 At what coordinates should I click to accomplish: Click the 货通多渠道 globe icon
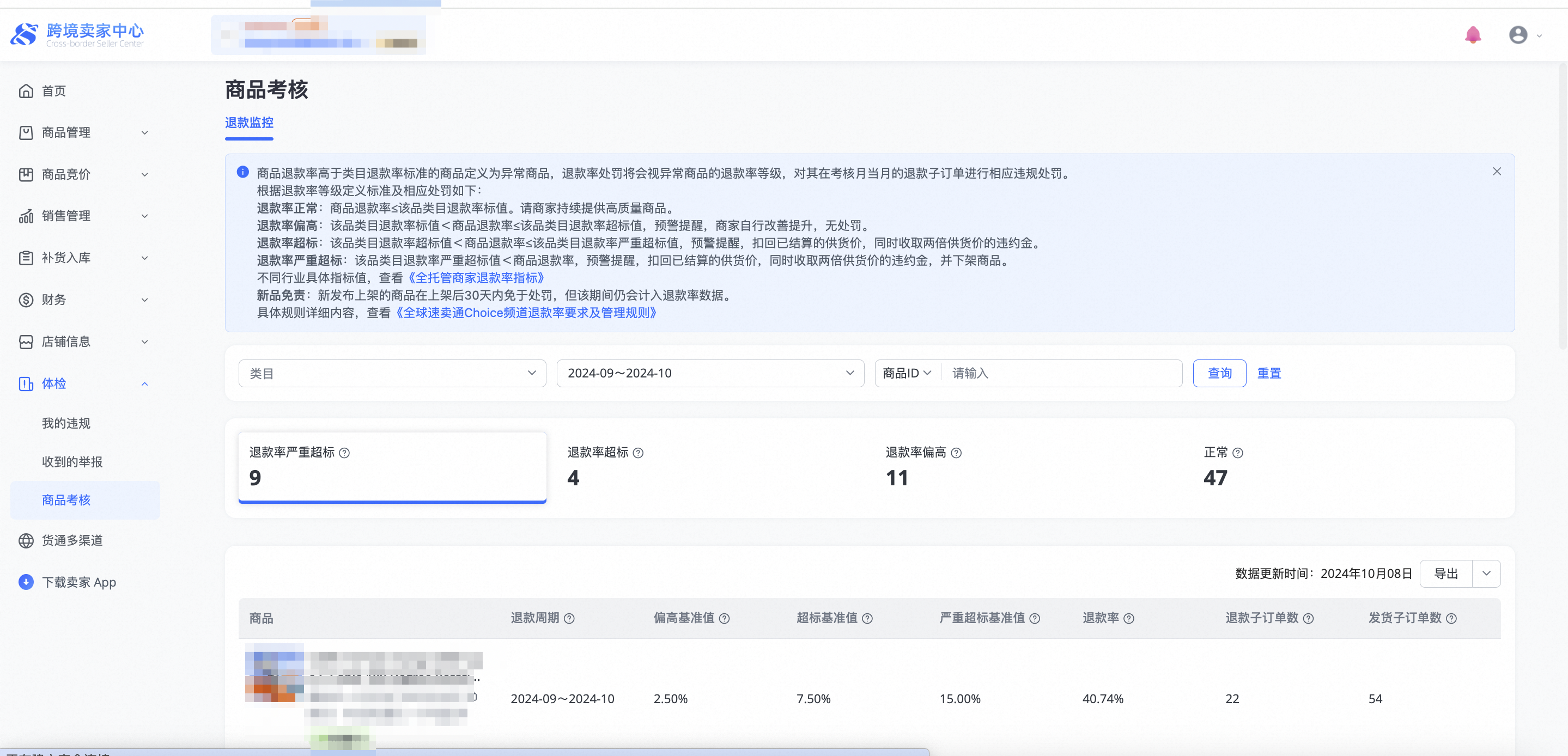pyautogui.click(x=26, y=540)
